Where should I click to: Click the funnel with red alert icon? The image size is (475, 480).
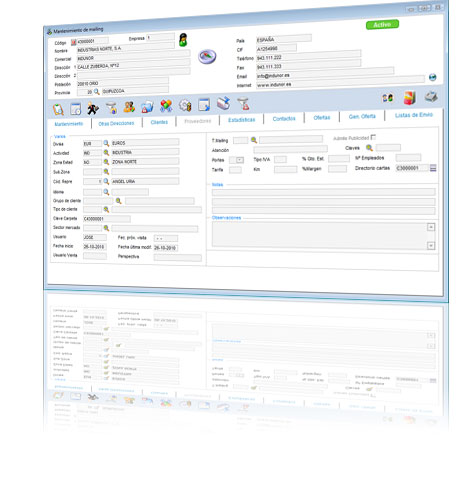click(x=243, y=104)
